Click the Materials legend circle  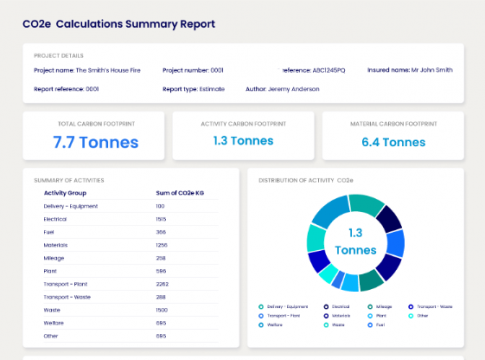326,316
